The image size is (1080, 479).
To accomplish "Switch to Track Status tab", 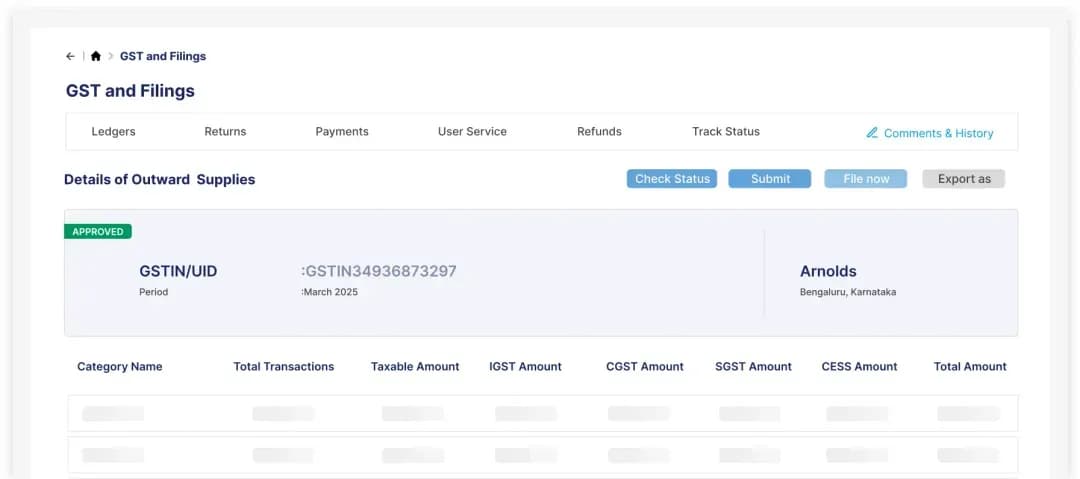I will pyautogui.click(x=726, y=132).
